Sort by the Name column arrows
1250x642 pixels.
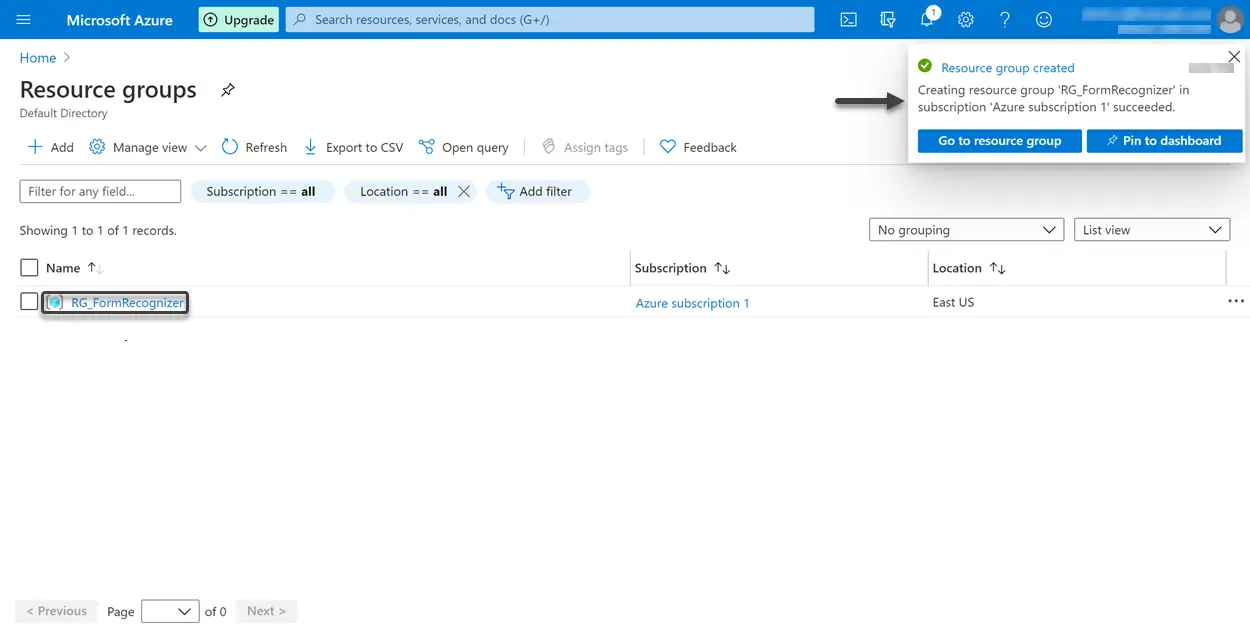[95, 268]
